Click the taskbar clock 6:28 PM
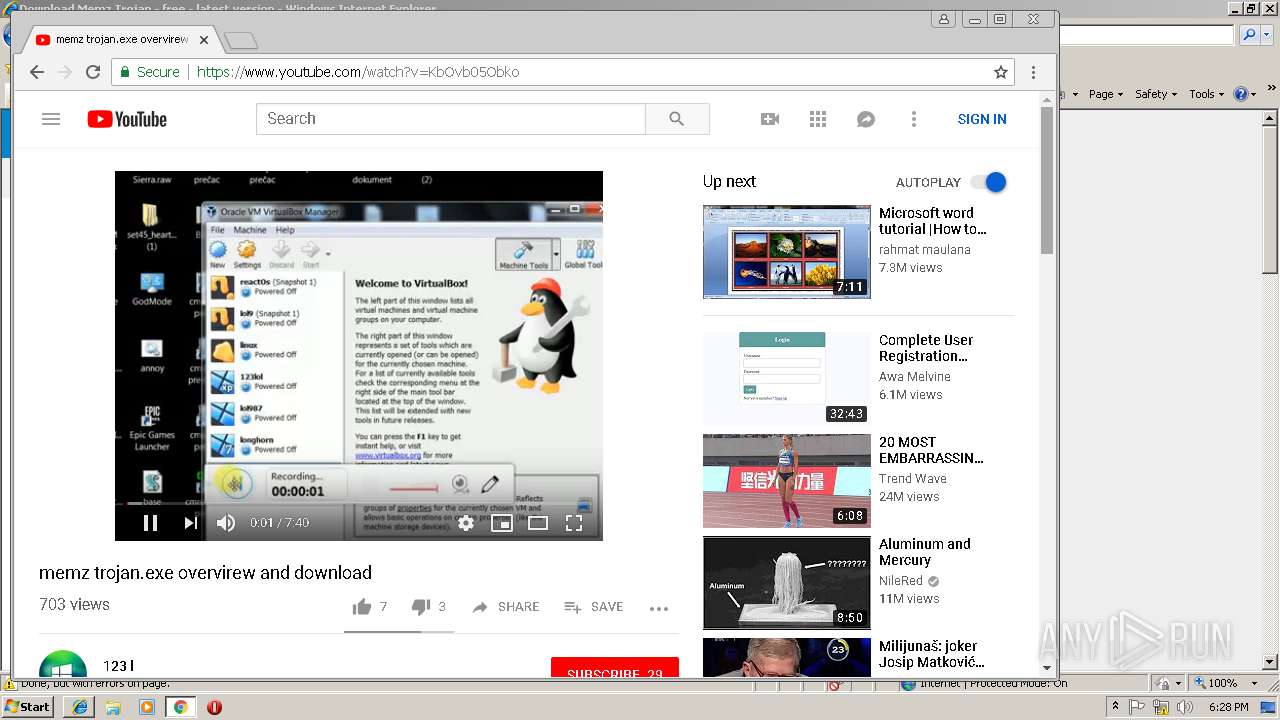 pos(1228,707)
